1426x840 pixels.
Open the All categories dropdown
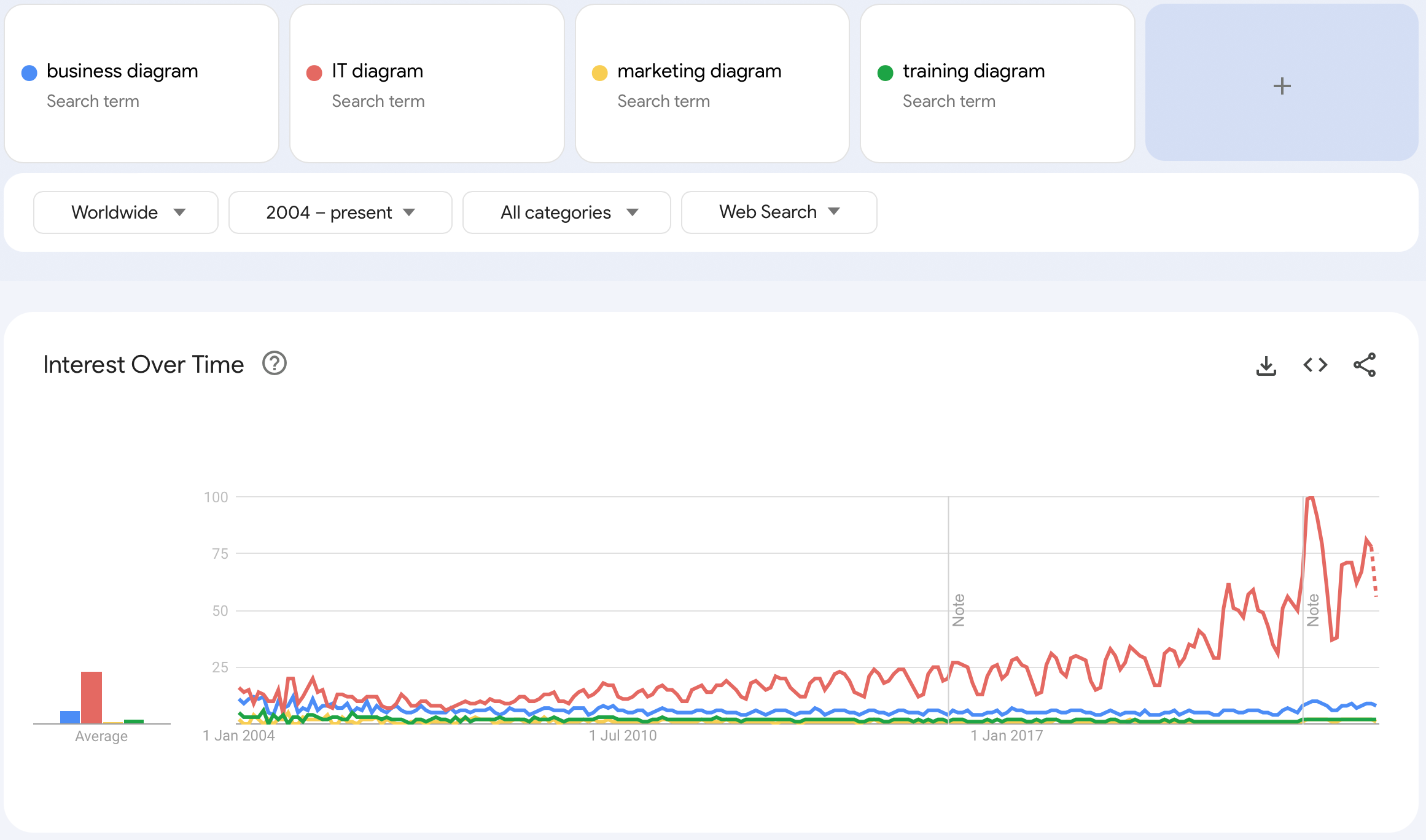tap(566, 212)
